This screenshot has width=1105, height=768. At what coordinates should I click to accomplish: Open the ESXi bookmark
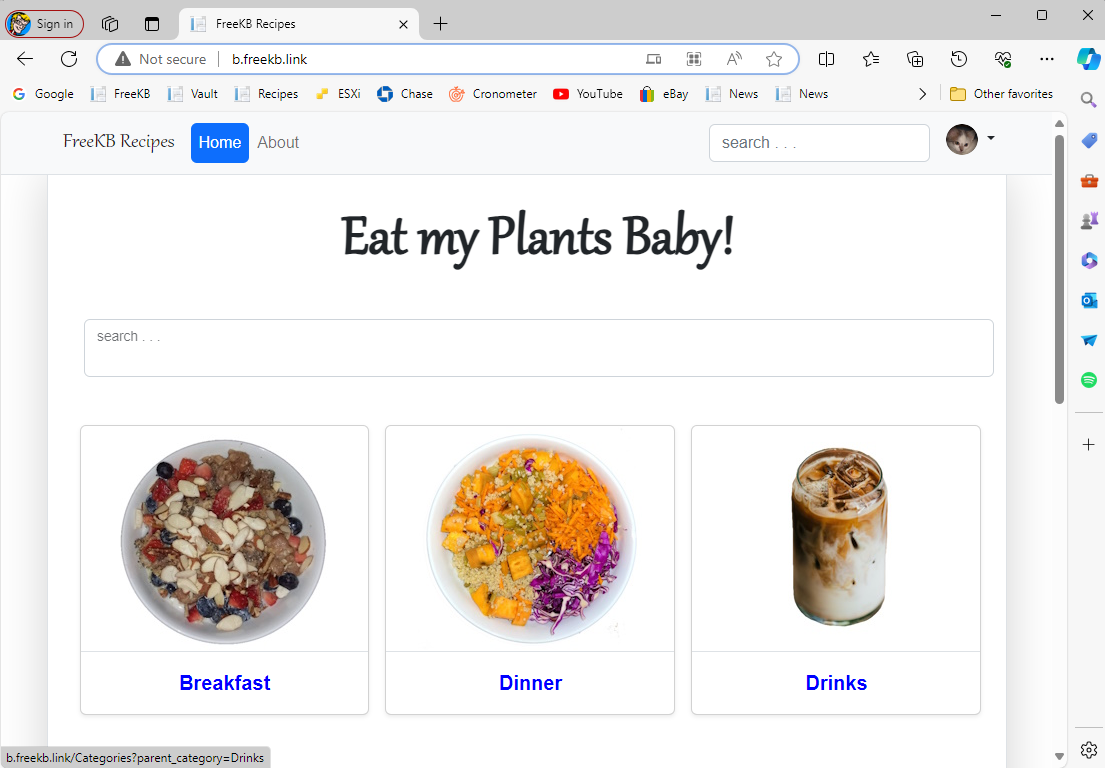(x=338, y=94)
